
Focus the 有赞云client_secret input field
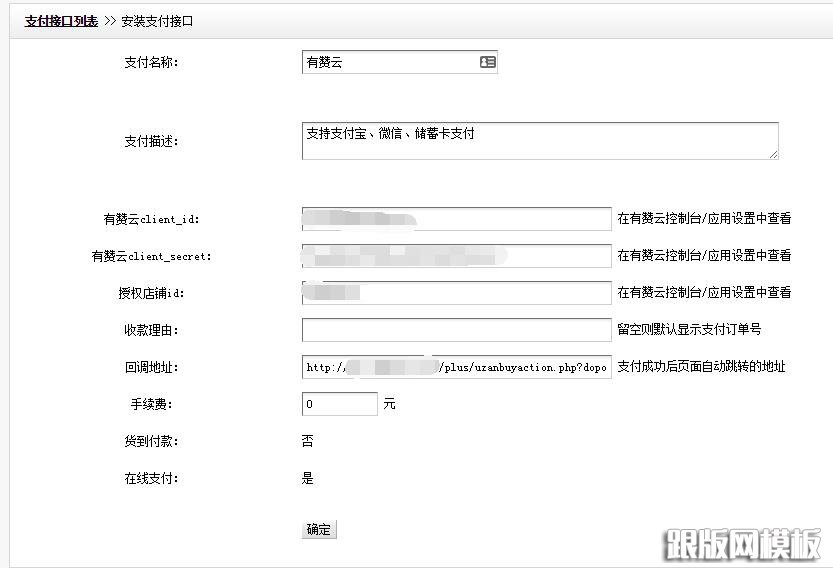coord(456,256)
